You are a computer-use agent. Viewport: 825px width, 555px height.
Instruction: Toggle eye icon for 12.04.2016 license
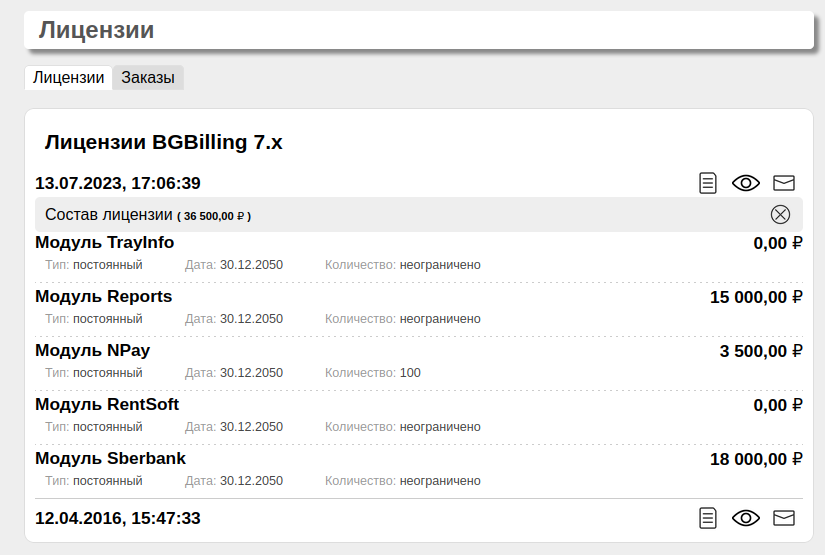click(x=746, y=518)
